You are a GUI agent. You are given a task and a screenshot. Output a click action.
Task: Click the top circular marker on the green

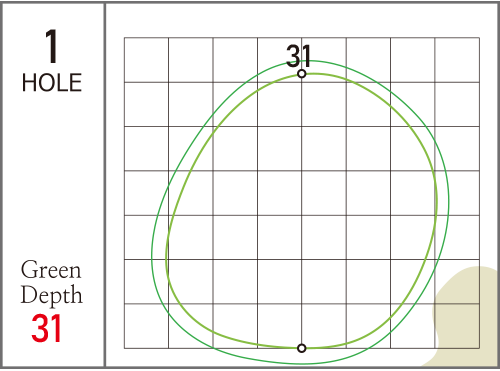click(302, 74)
